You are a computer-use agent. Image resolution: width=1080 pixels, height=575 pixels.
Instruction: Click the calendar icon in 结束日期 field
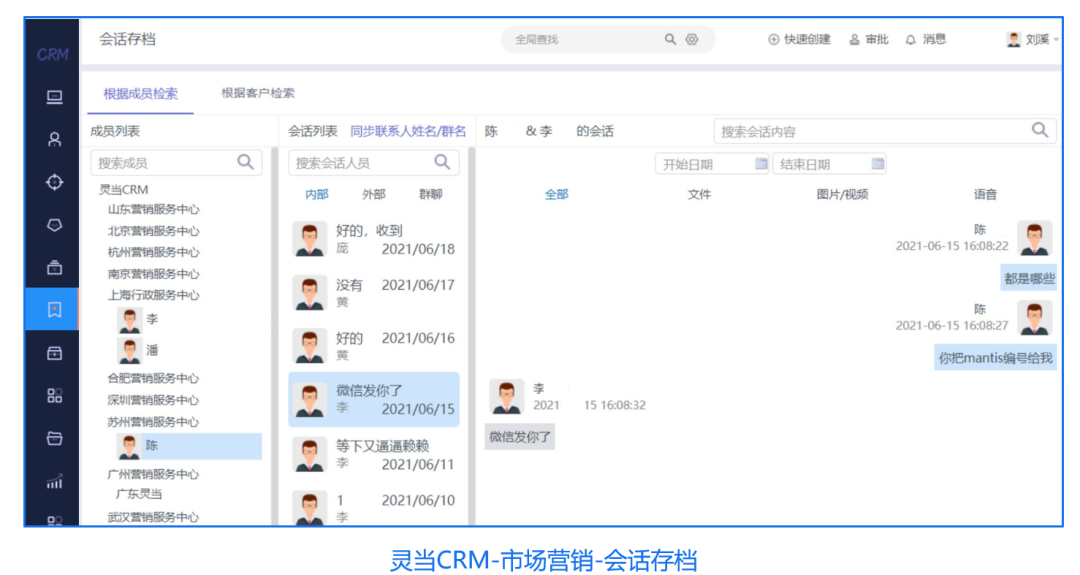pos(878,163)
